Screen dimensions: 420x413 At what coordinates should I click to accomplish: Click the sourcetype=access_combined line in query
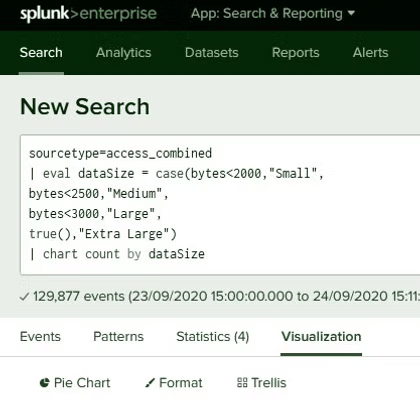(120, 153)
